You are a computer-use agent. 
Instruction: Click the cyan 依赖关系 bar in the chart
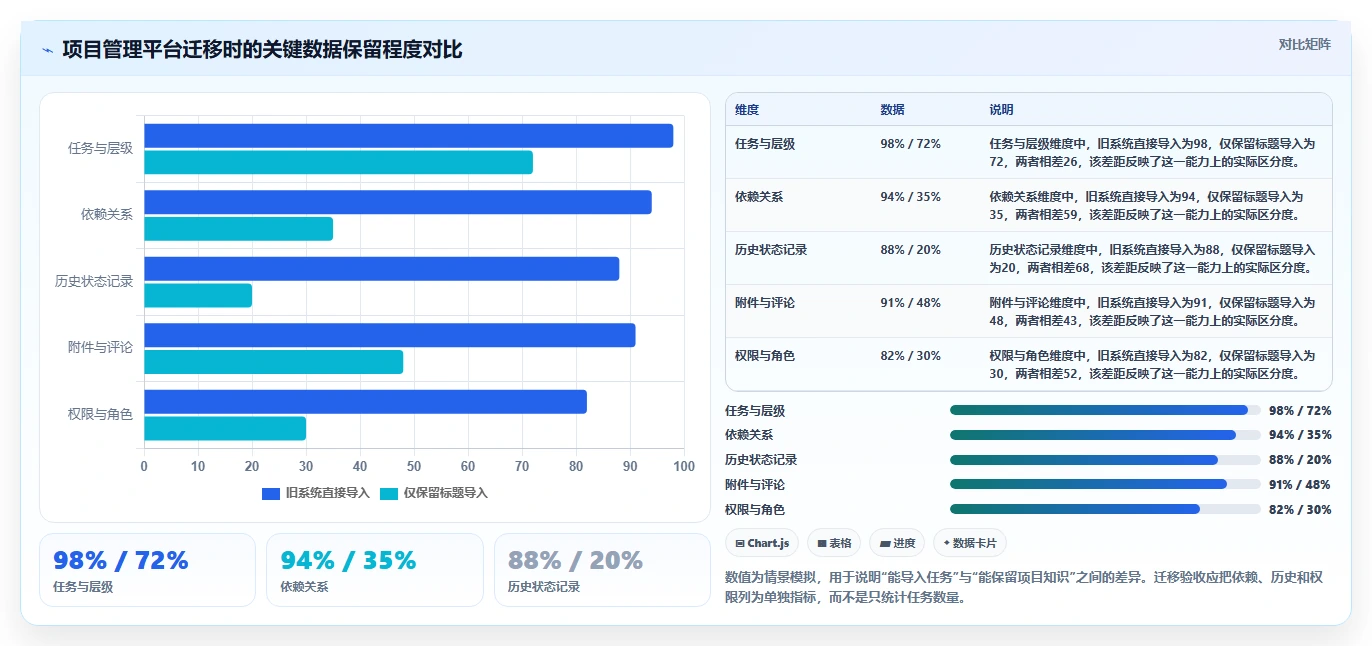click(238, 229)
